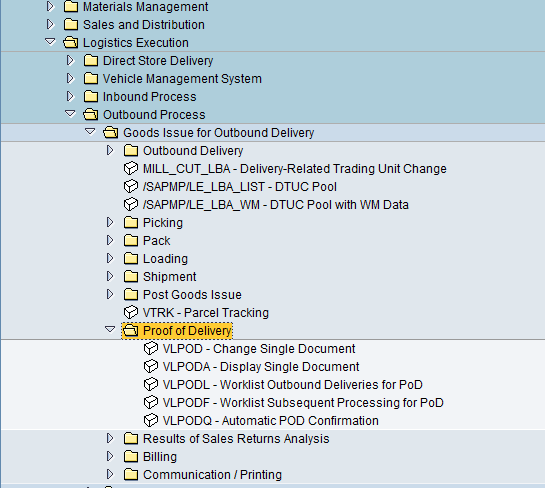This screenshot has height=488, width=545.
Task: Click the Shipment folder icon
Action: pyautogui.click(x=131, y=276)
